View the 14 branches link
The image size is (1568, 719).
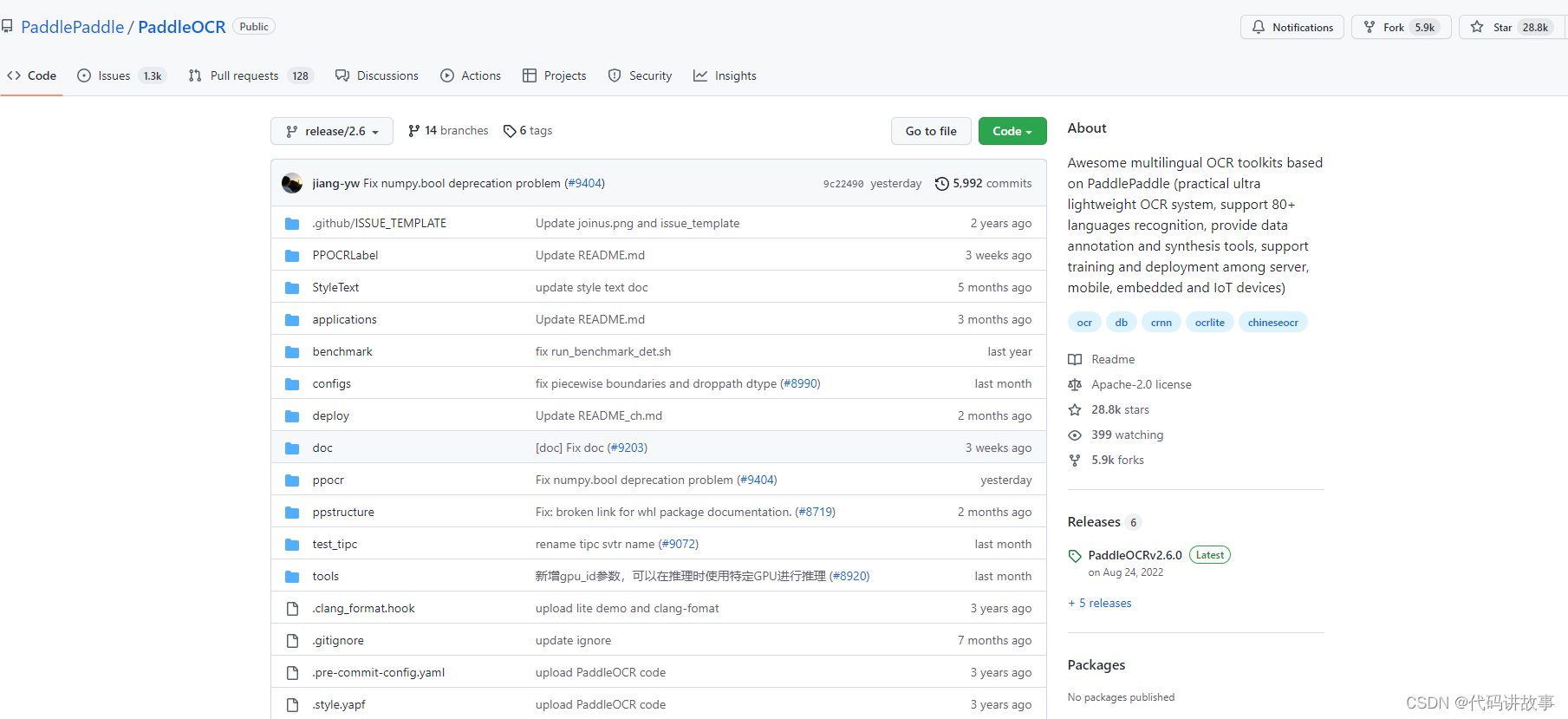pos(448,131)
